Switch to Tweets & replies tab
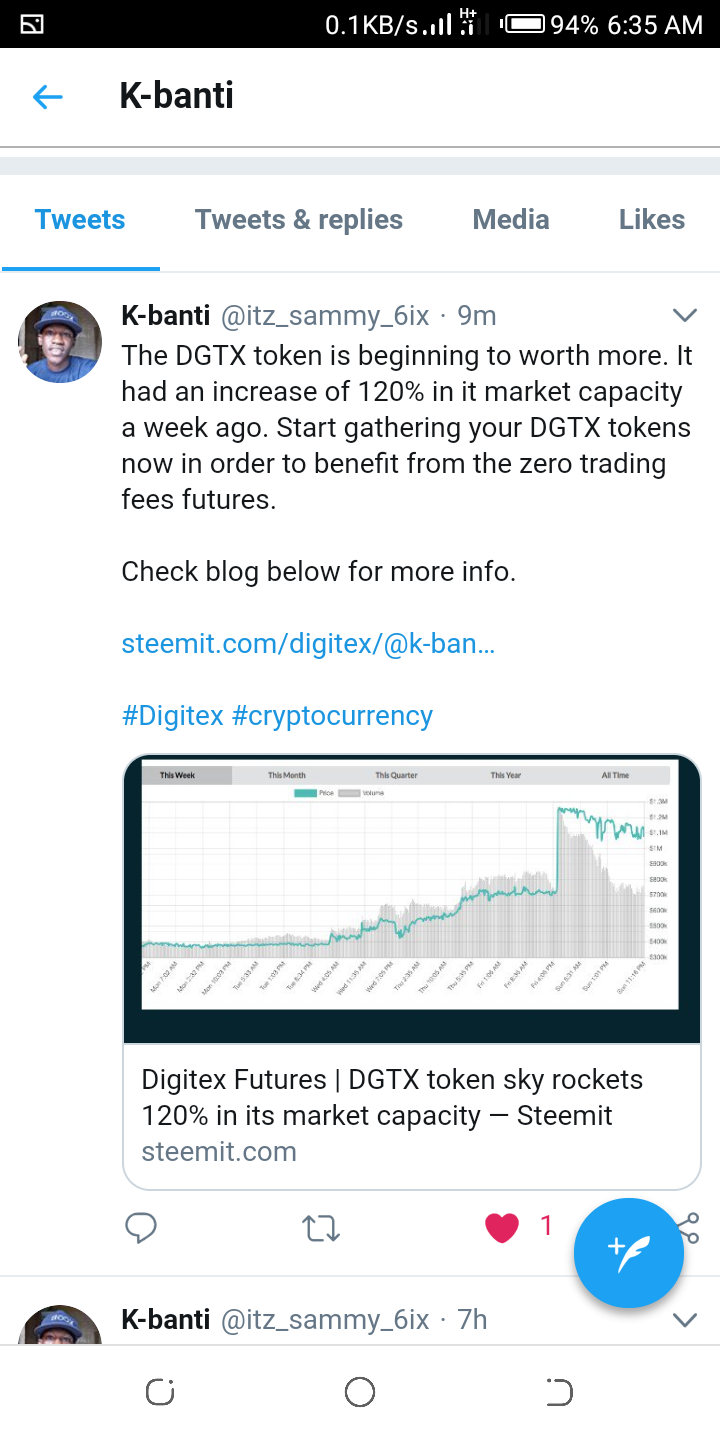 click(299, 220)
